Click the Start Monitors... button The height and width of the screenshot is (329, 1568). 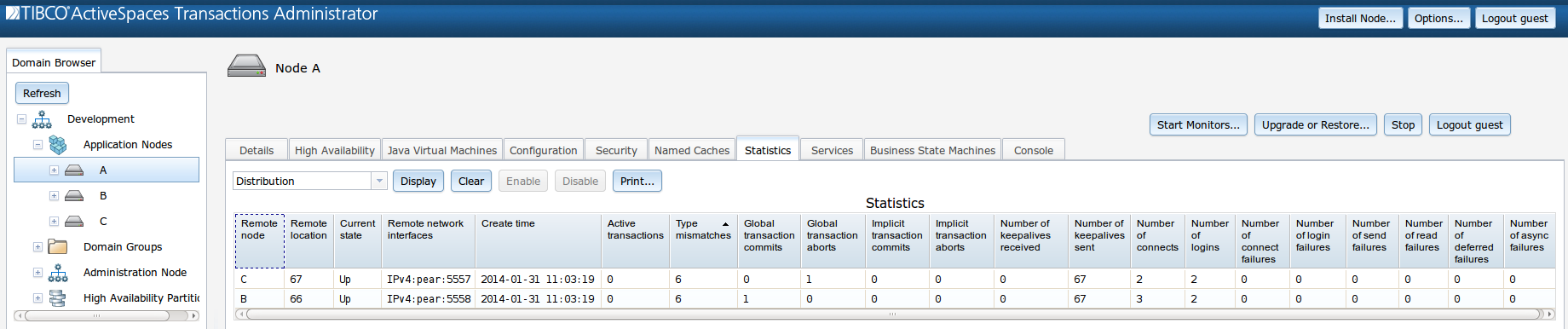(1198, 124)
